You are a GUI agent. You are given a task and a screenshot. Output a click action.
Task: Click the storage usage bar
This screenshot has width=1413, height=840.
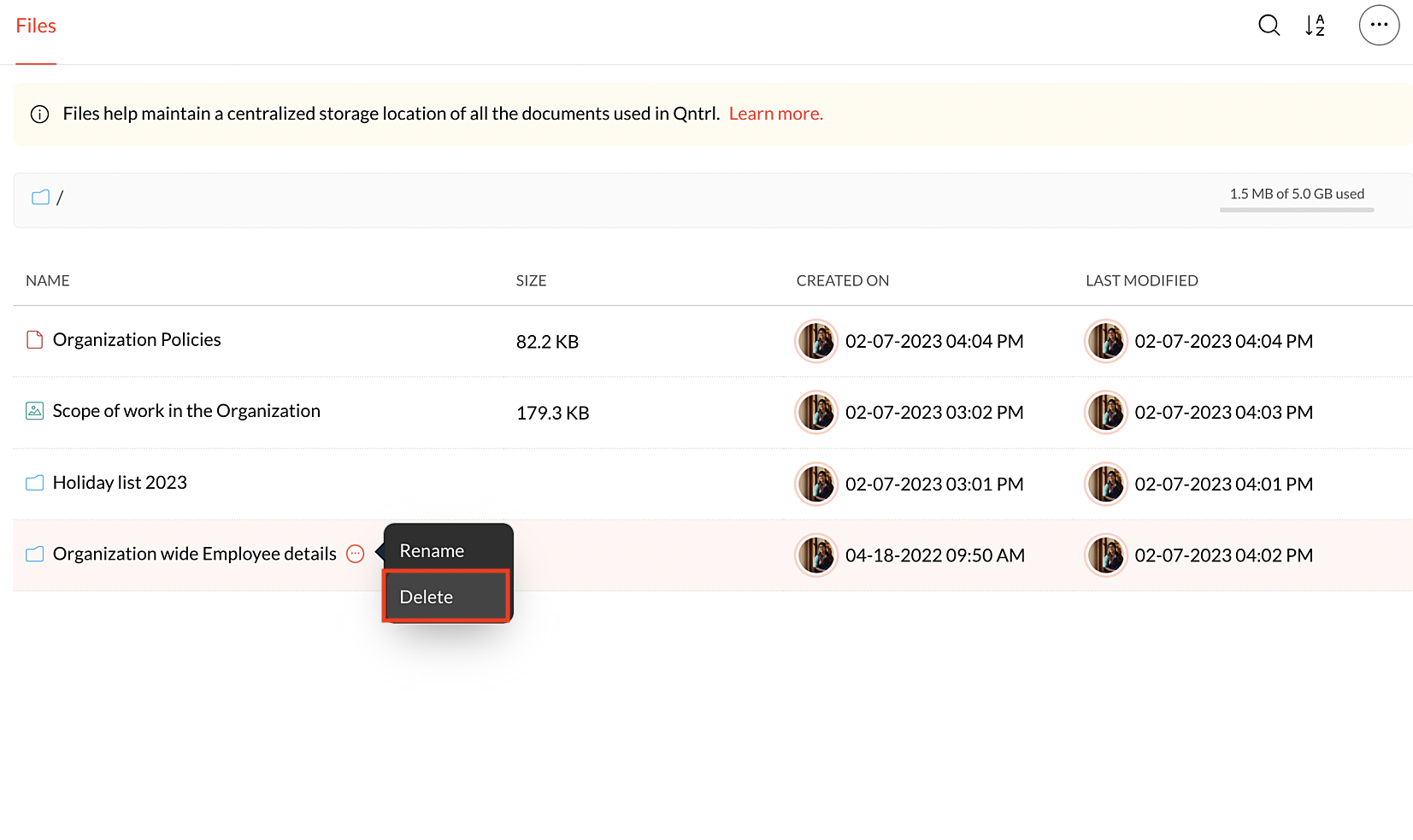(x=1296, y=209)
